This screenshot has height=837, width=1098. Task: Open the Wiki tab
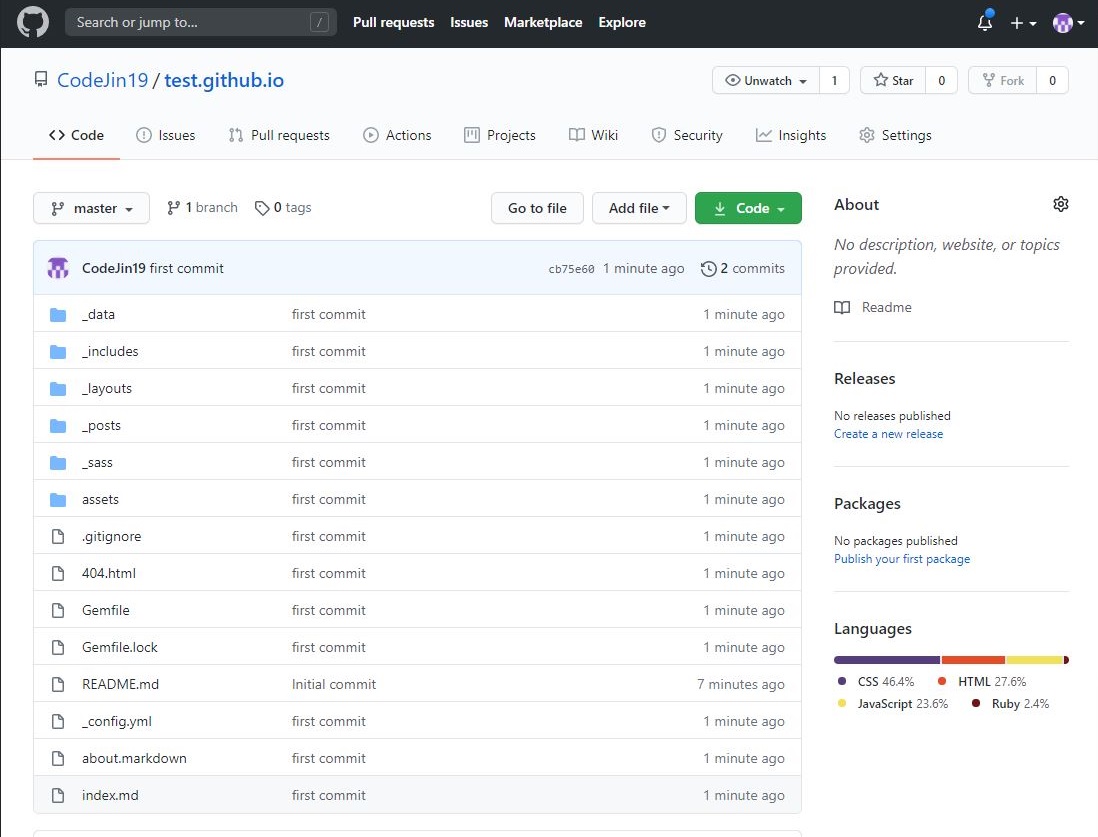pos(593,135)
